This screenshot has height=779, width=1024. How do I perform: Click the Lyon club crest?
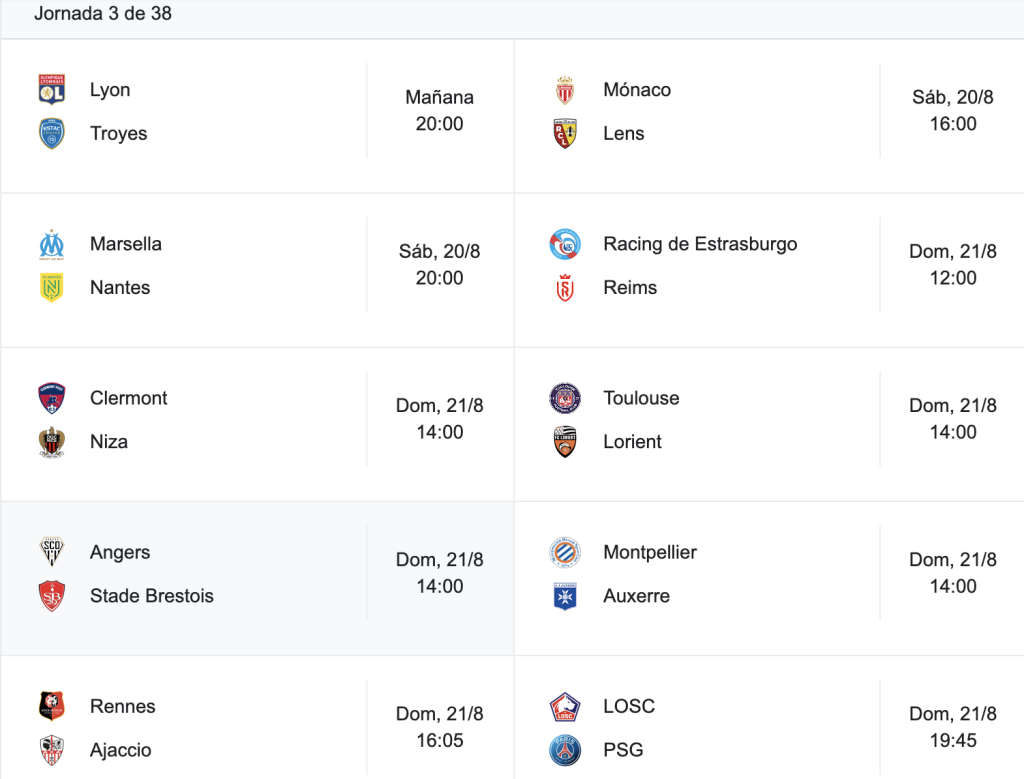(x=52, y=89)
